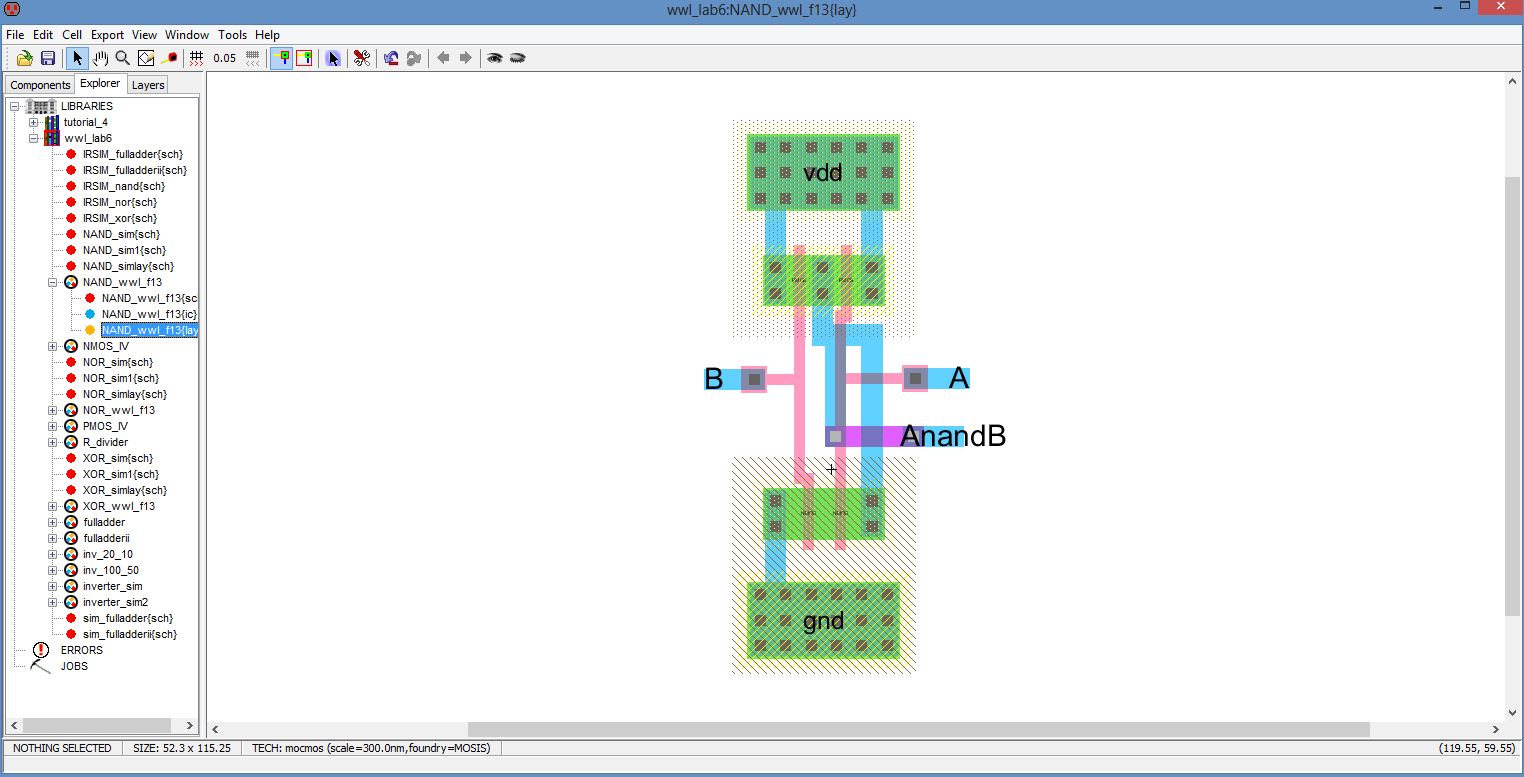Open Preferences with the wrench icon
Screen dimensions: 1524x777
click(361, 58)
